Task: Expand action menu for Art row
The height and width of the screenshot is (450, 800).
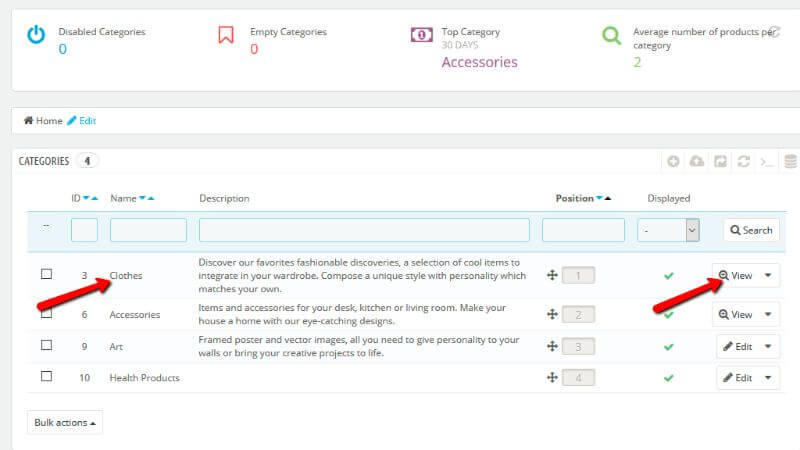Action: tap(768, 346)
